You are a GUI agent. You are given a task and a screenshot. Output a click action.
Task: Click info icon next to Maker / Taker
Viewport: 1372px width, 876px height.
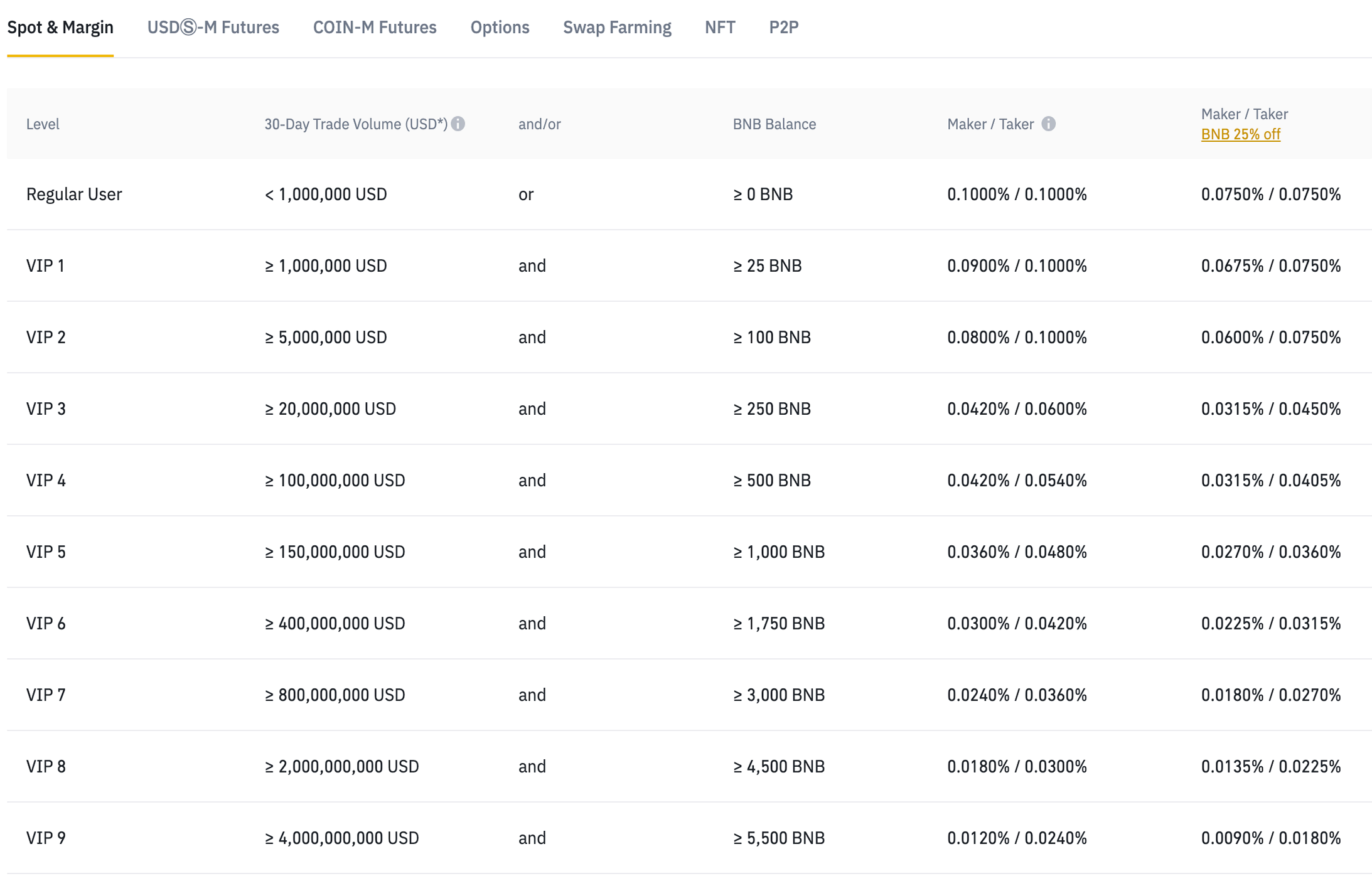[1048, 124]
